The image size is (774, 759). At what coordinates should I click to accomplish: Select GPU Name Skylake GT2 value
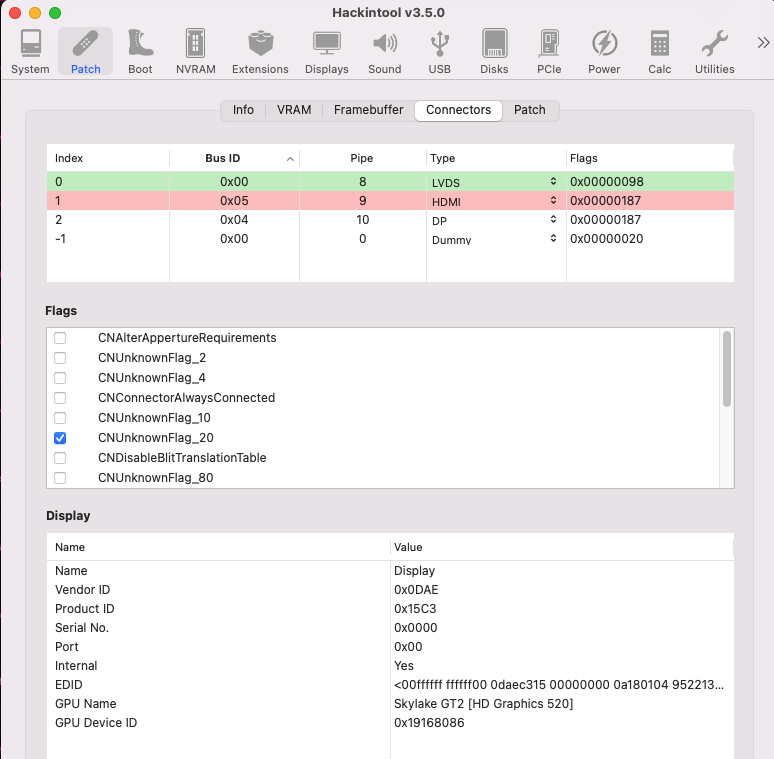pyautogui.click(x=484, y=704)
